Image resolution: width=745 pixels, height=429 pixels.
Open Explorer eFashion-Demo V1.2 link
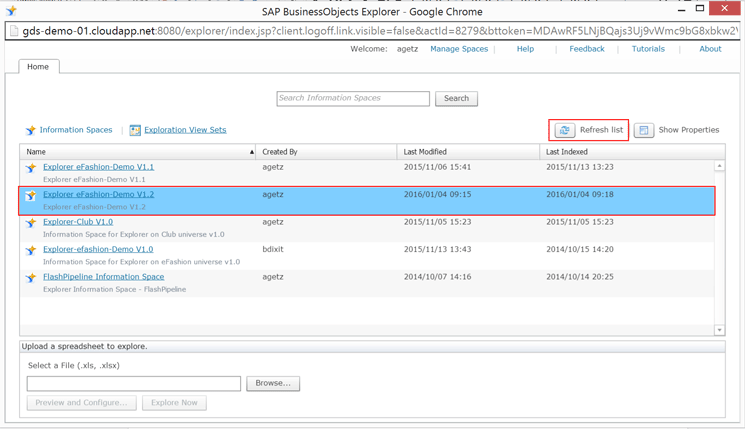(x=98, y=194)
